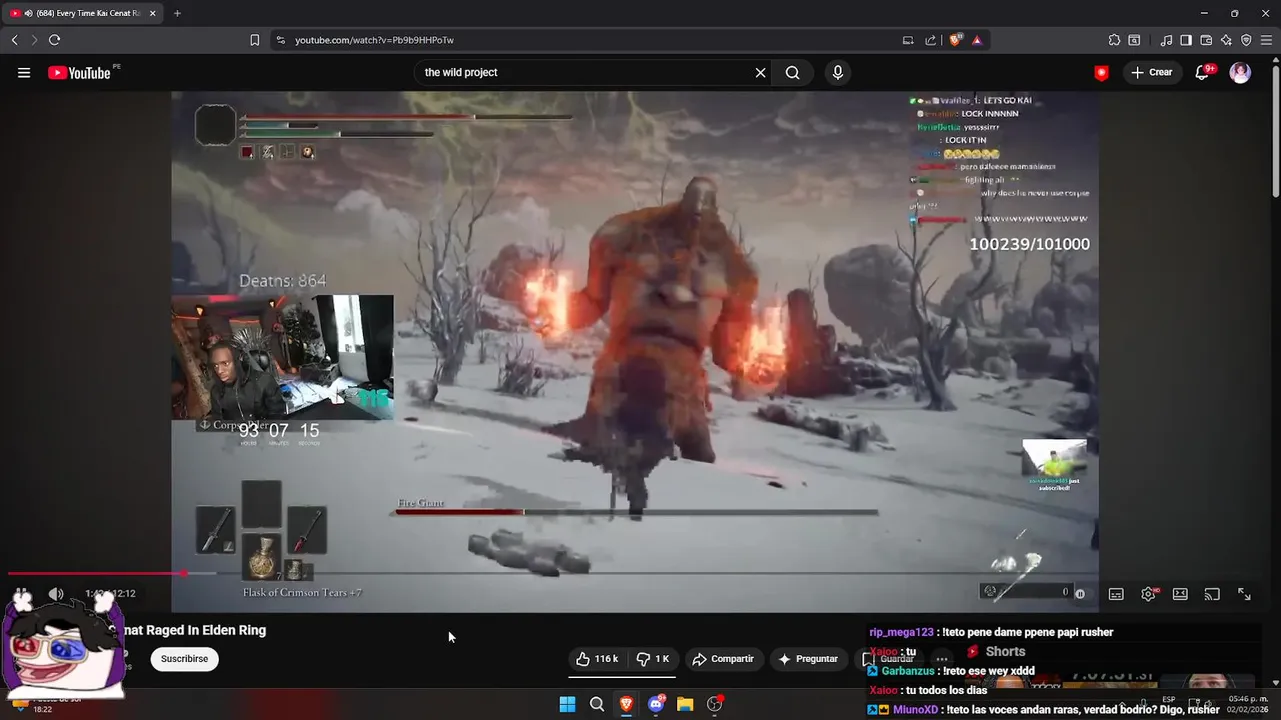
Task: Open the install/cast screen icon in address bar
Action: click(908, 40)
